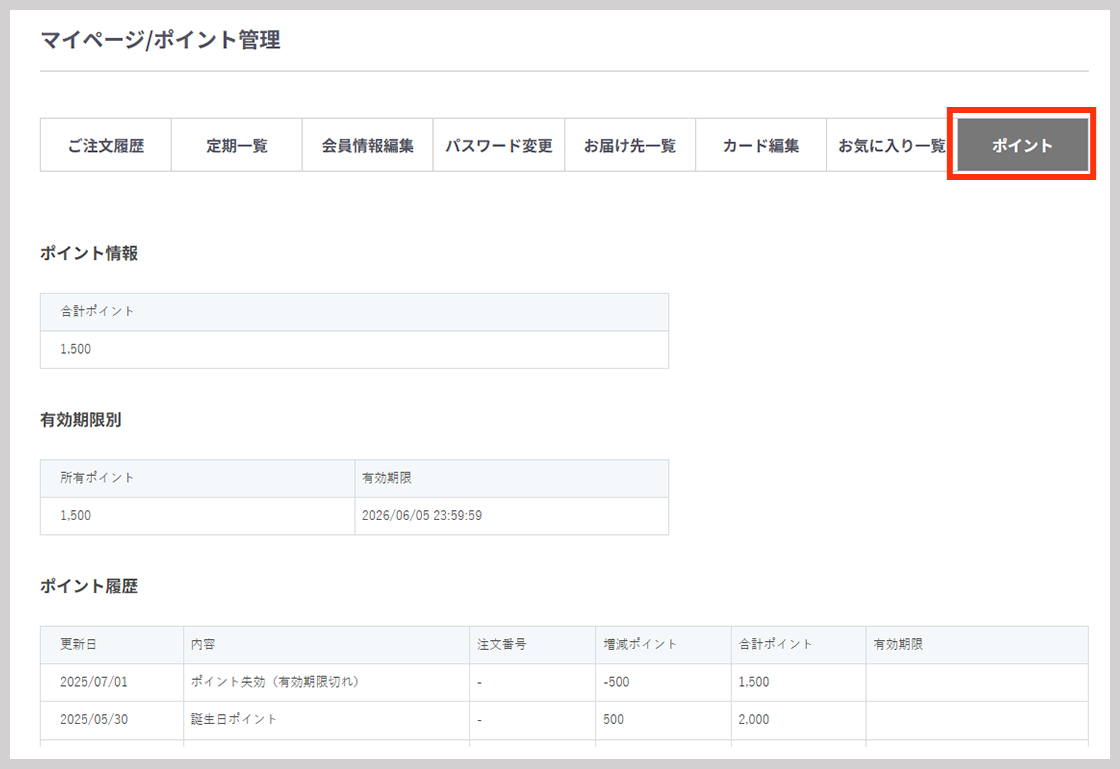Click the -500 point change cell
The height and width of the screenshot is (769, 1120).
617,682
